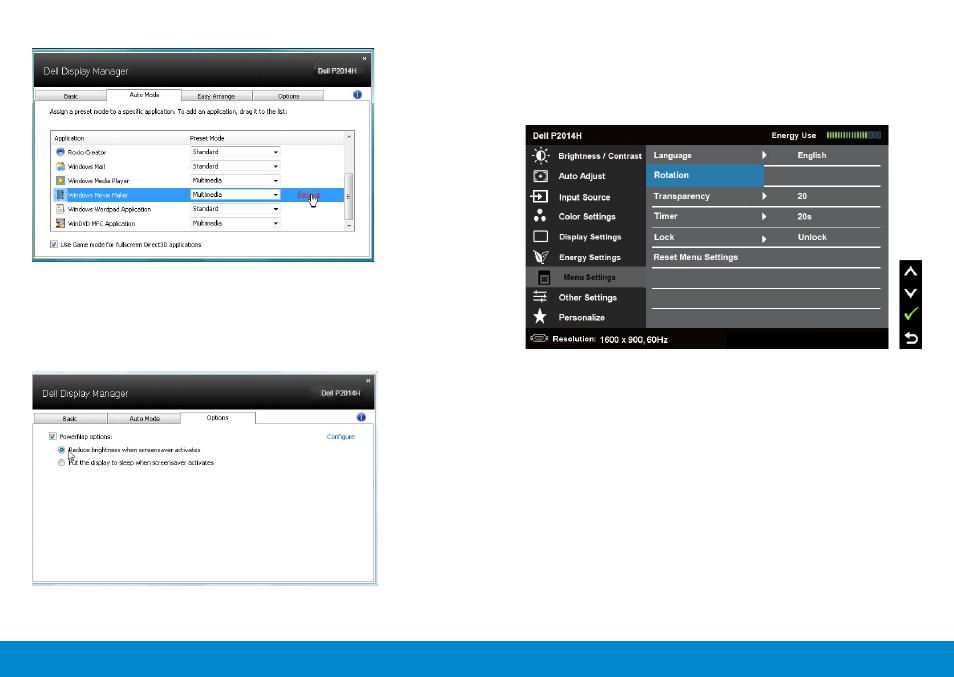Click the Auto Adjust icon
954x677 pixels.
coord(540,176)
